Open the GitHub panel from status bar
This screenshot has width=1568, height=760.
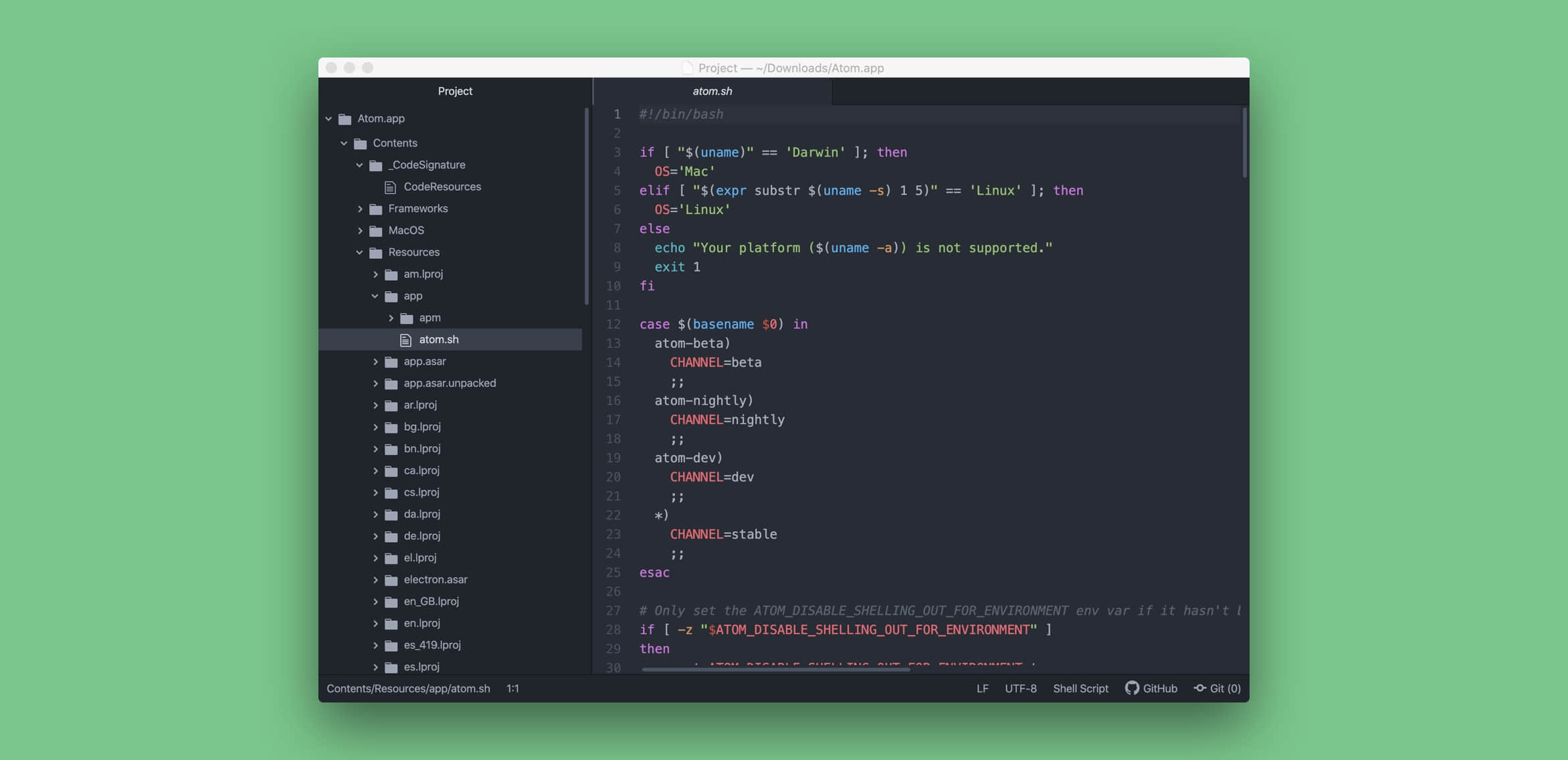pos(1151,688)
